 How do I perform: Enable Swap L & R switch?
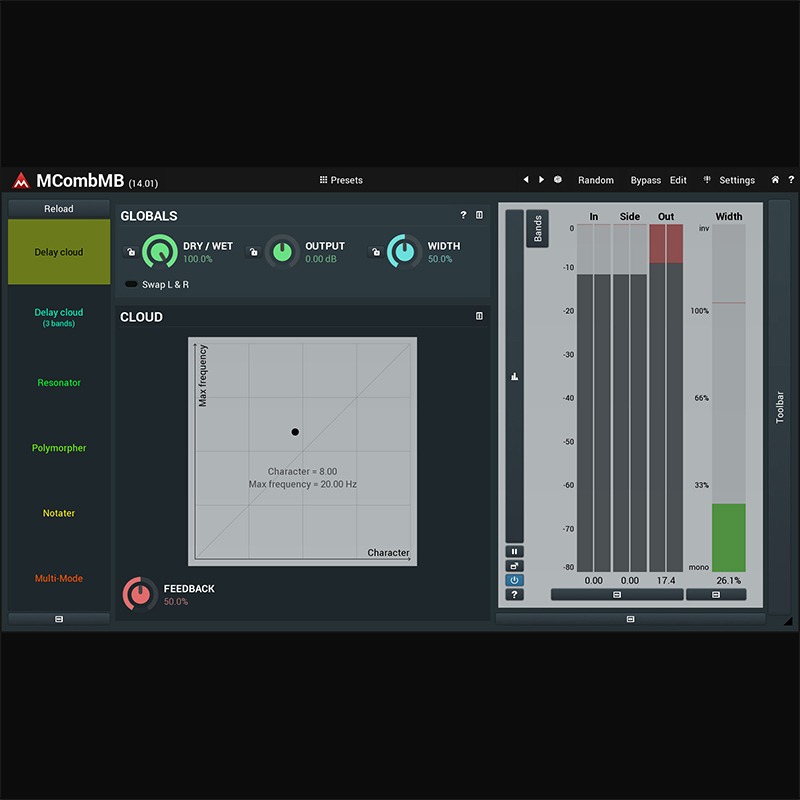pyautogui.click(x=131, y=284)
